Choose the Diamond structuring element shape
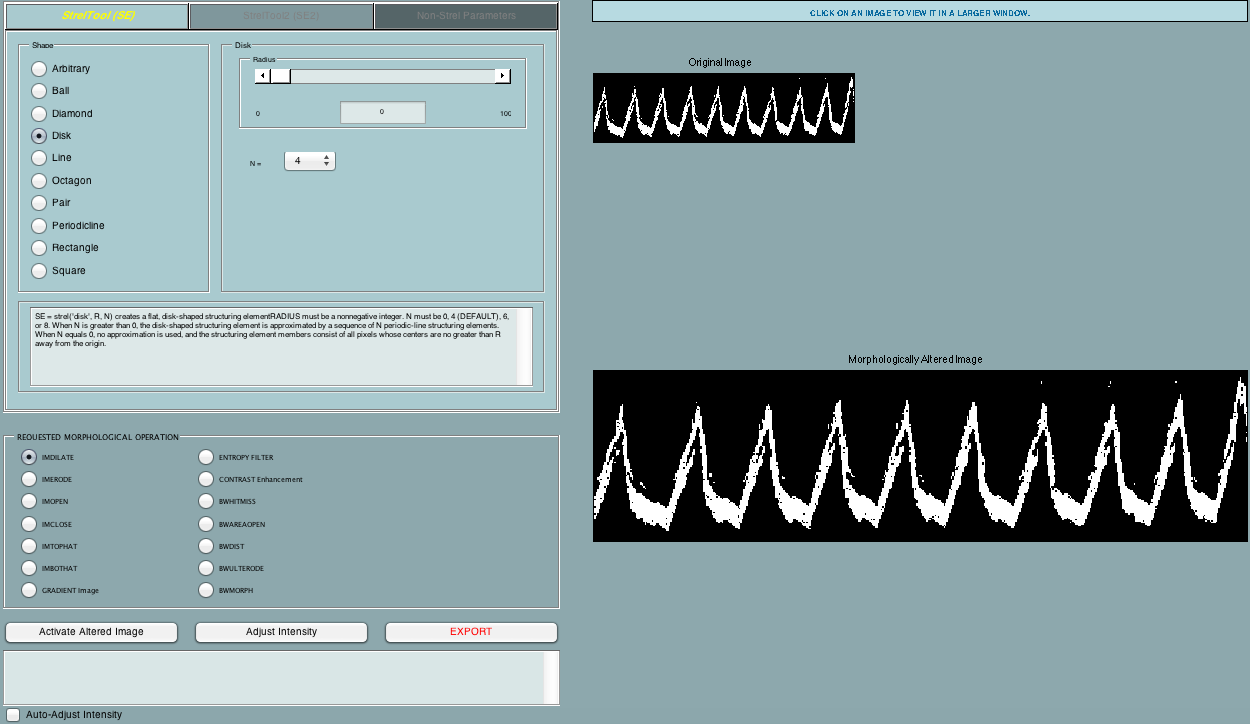 point(39,114)
